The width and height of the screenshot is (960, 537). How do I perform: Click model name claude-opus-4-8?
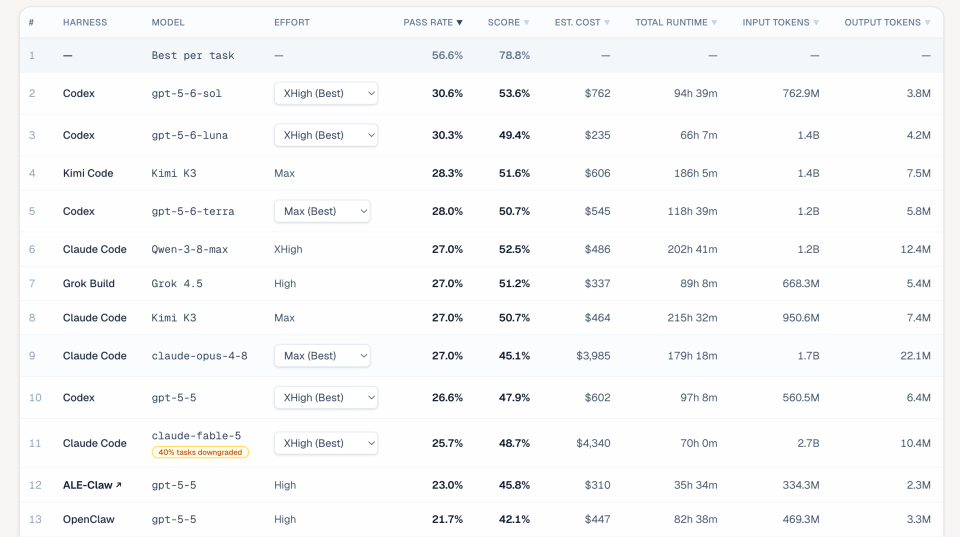[x=200, y=355]
